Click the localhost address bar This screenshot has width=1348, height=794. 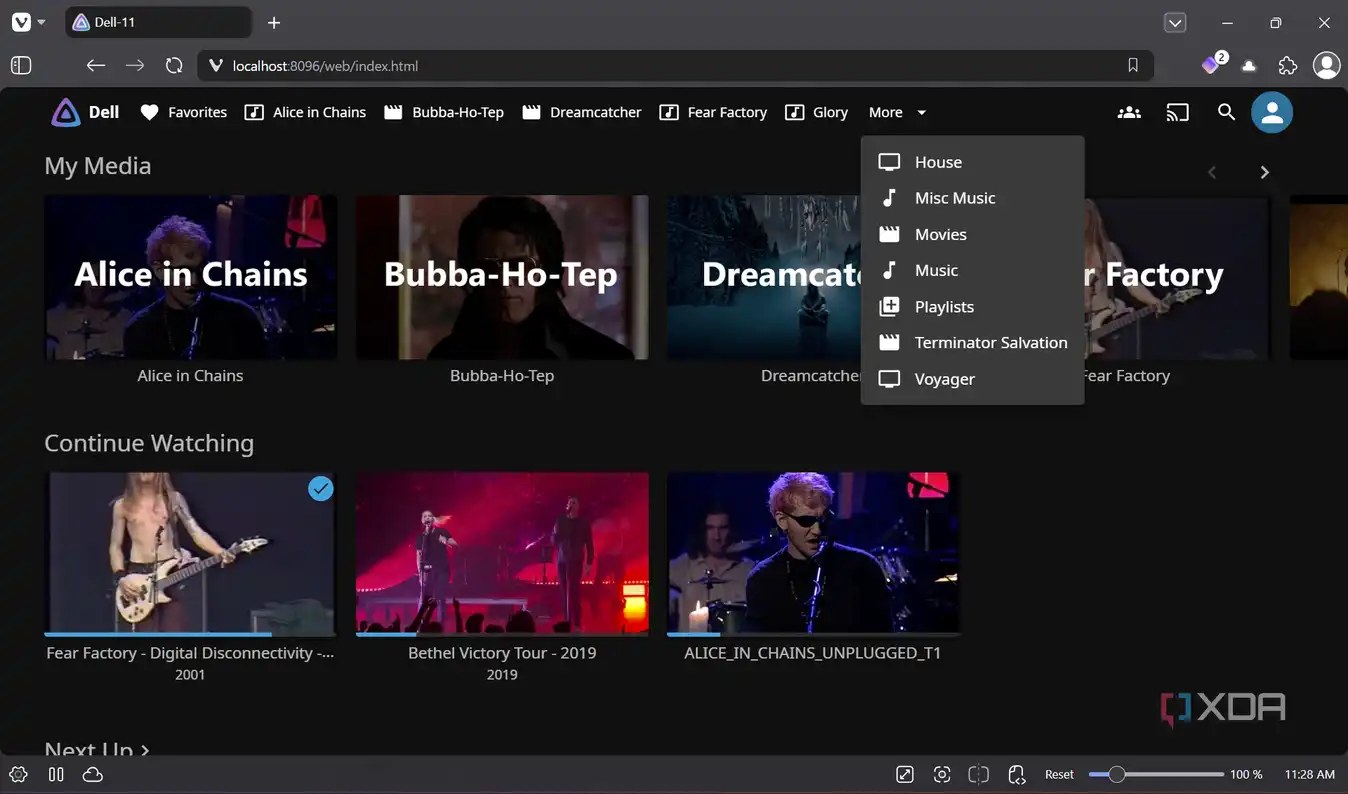coord(676,65)
